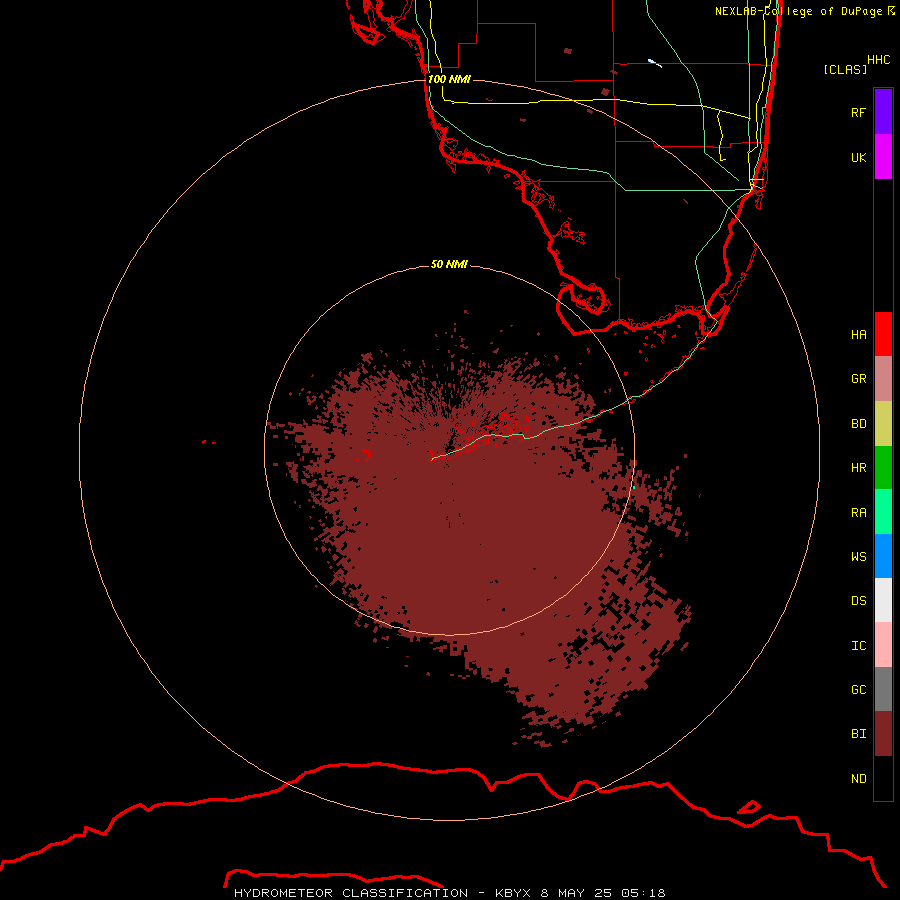Click the HA legend label
The width and height of the screenshot is (900, 900).
point(859,335)
